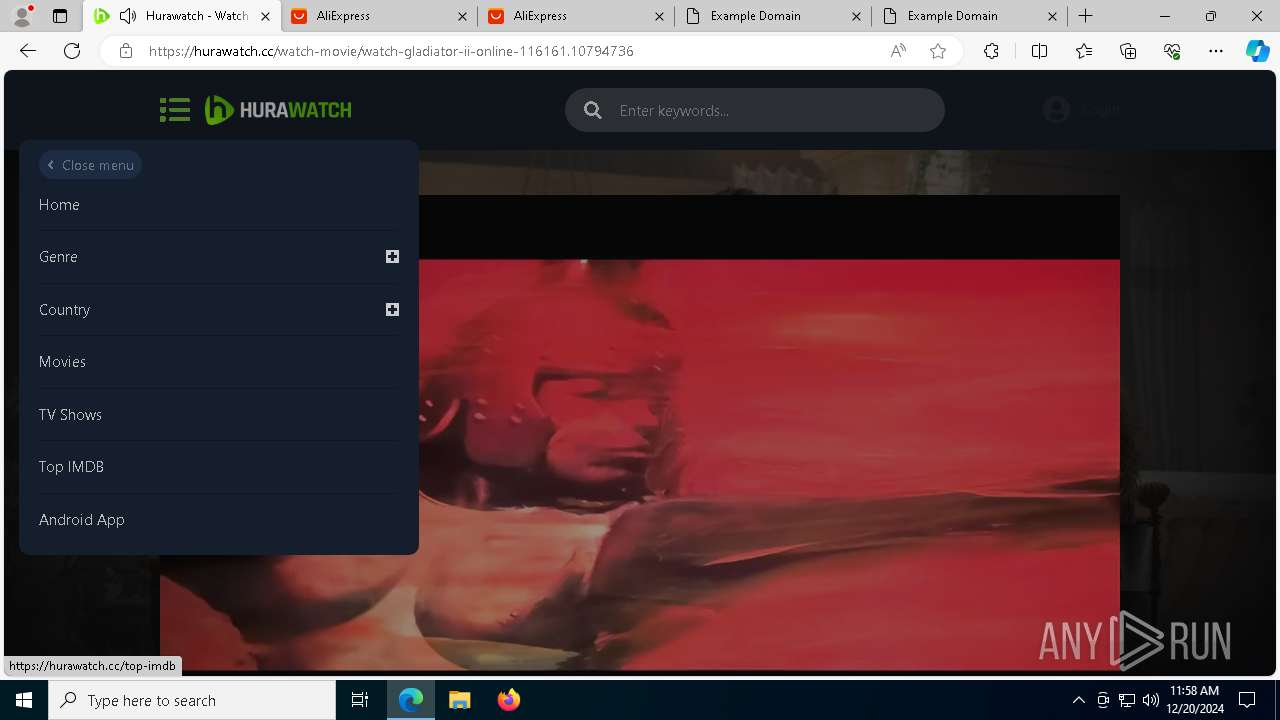Focus the Enter keywords search field
Viewport: 1280px width, 720px height.
755,110
